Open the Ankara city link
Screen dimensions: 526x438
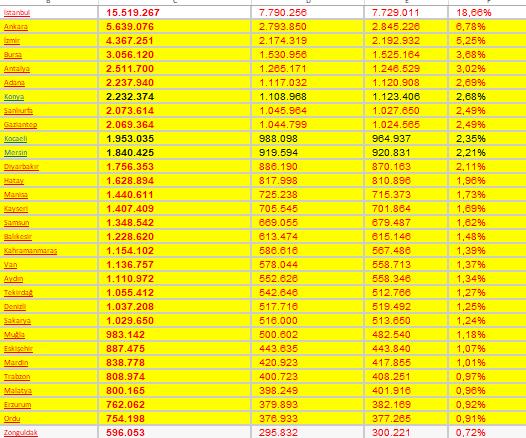(16, 27)
